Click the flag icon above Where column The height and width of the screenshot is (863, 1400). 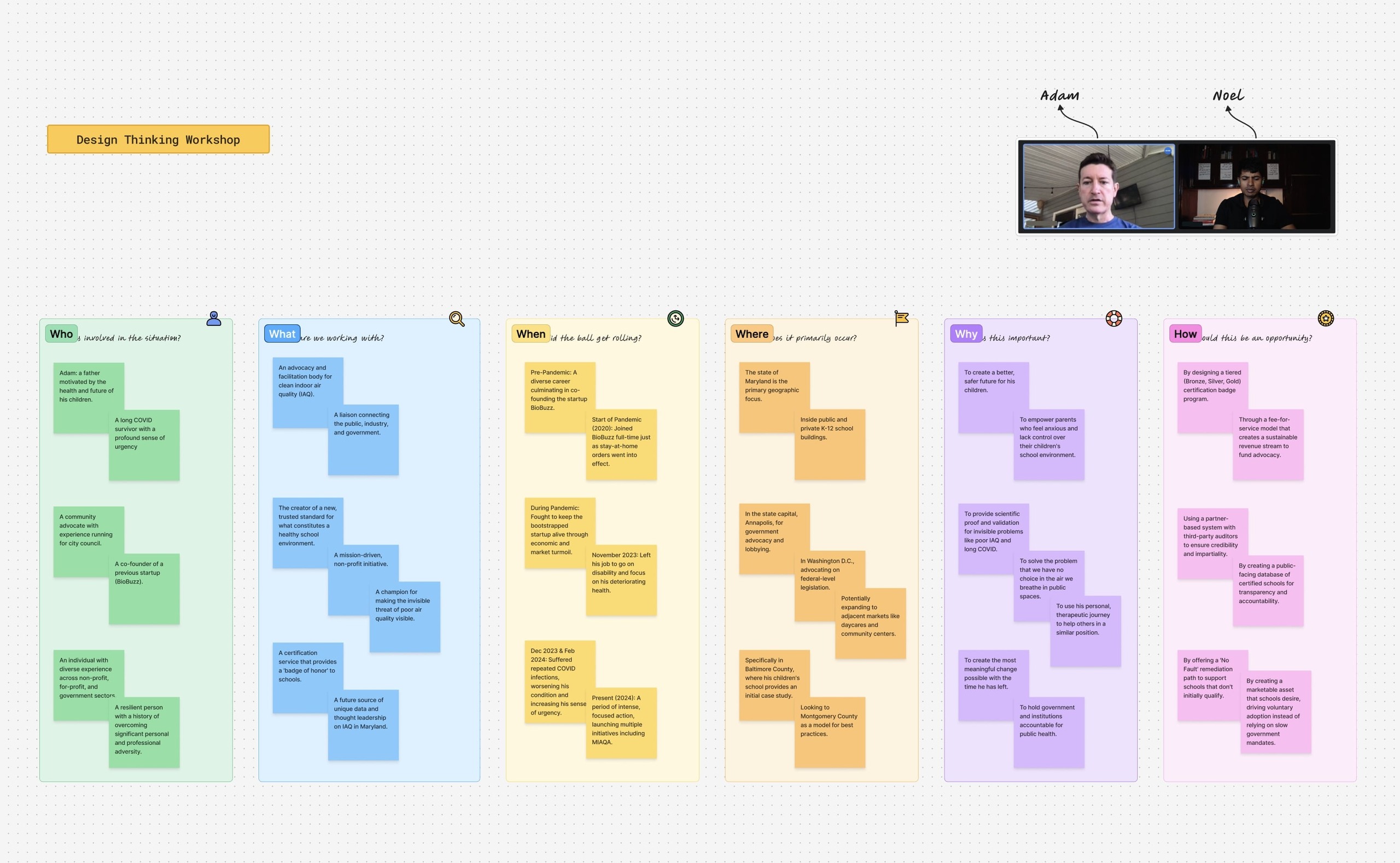click(901, 318)
